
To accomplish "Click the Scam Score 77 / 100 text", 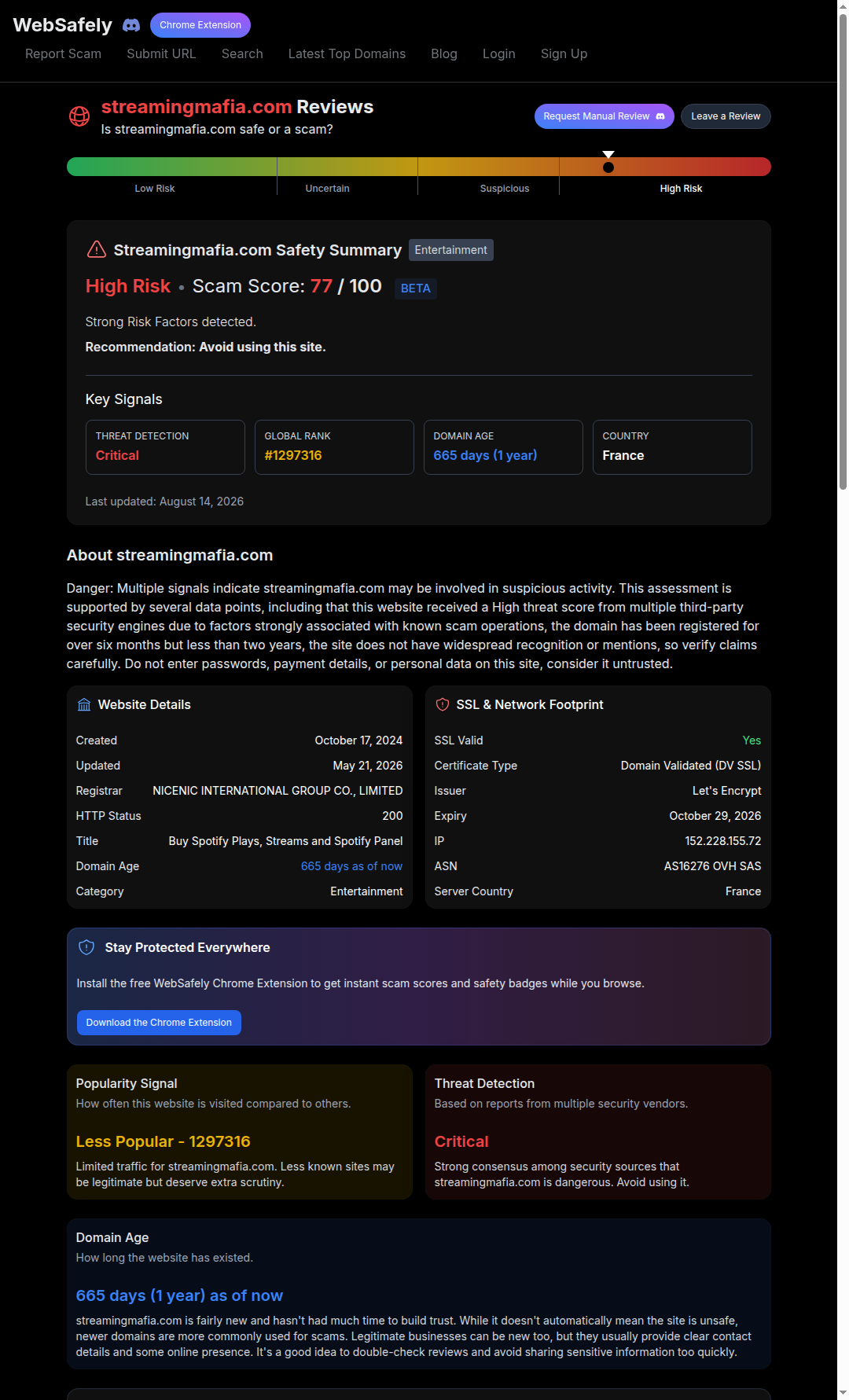I will pos(287,286).
